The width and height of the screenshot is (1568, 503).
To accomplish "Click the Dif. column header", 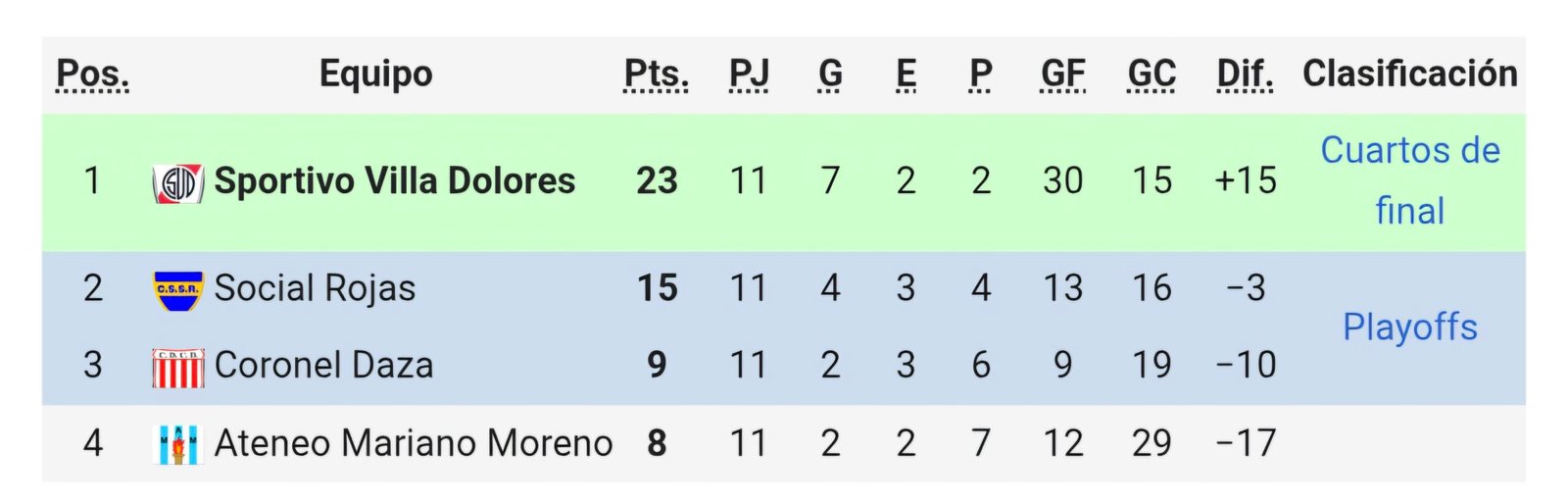I will pyautogui.click(x=1245, y=75).
